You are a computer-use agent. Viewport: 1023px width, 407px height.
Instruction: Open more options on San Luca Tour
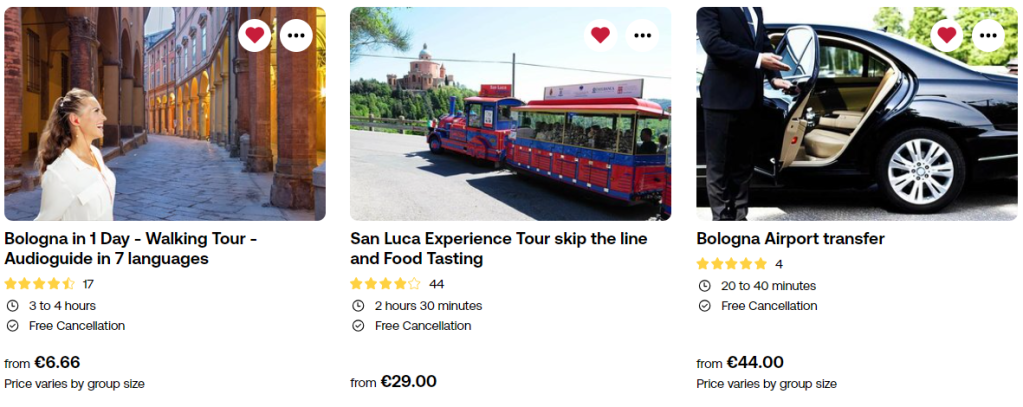tap(642, 35)
